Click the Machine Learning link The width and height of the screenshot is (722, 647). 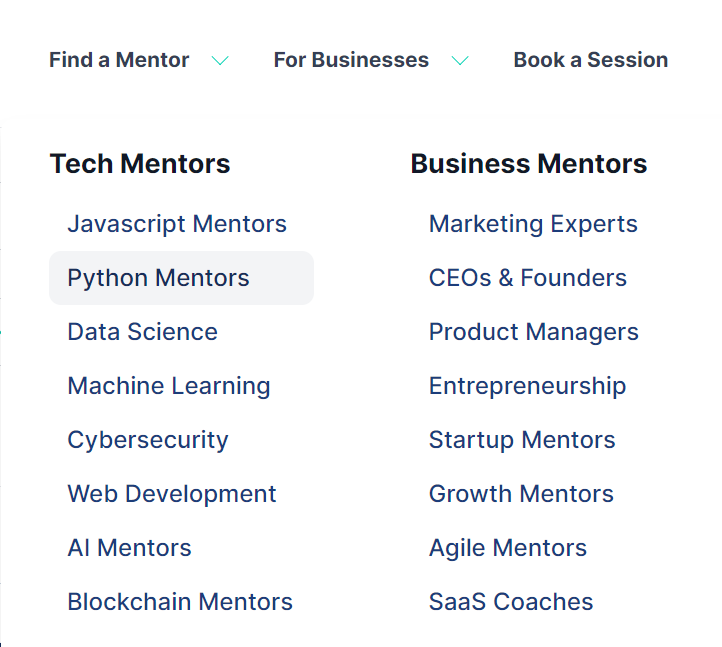[169, 386]
